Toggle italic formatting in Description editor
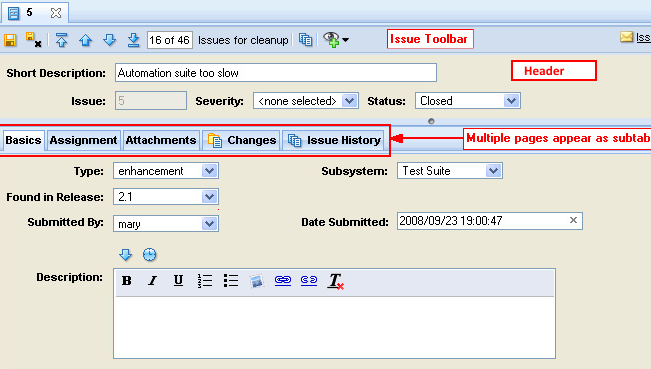 pyautogui.click(x=152, y=281)
